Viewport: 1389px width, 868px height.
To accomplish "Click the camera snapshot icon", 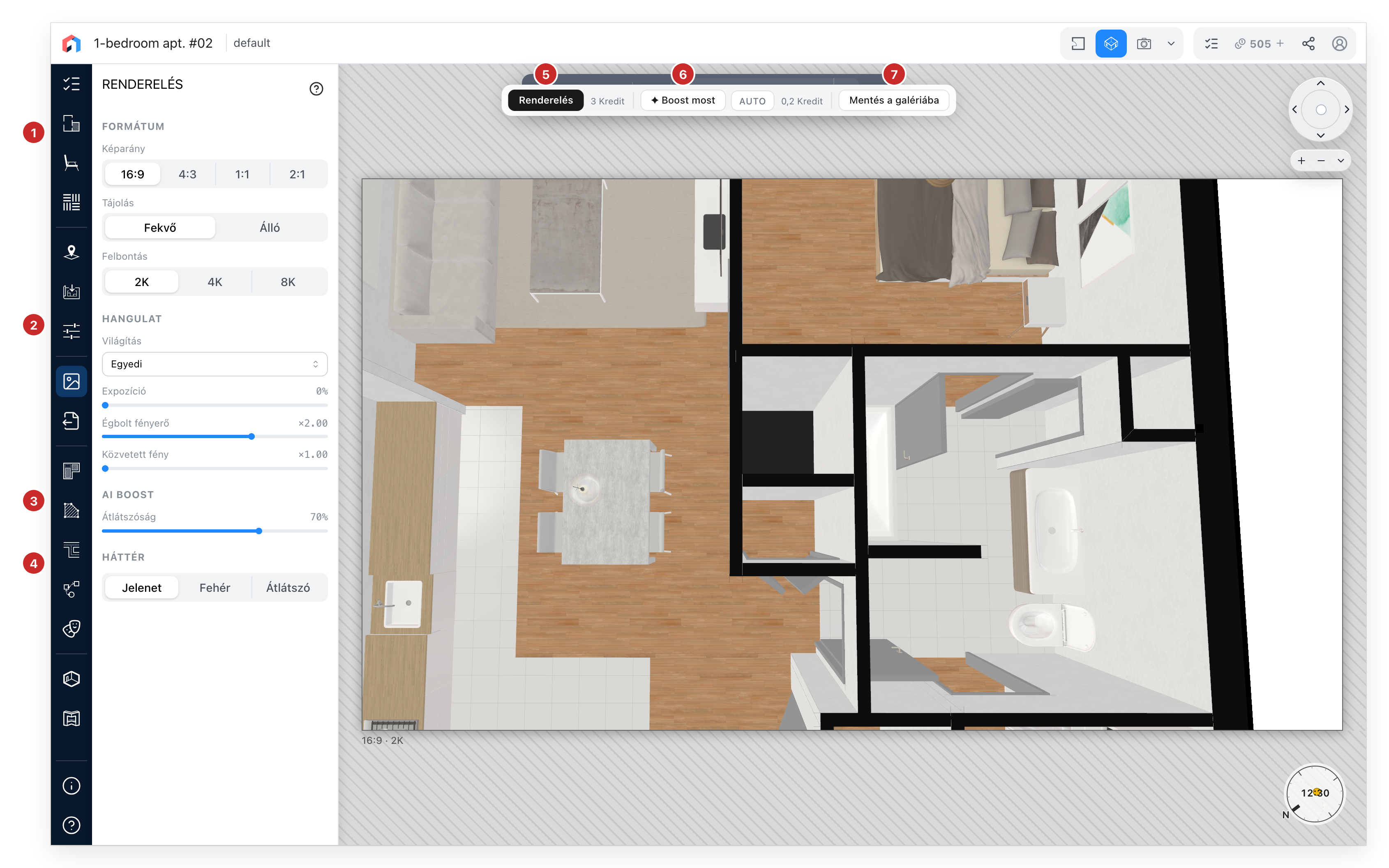I will 1143,44.
